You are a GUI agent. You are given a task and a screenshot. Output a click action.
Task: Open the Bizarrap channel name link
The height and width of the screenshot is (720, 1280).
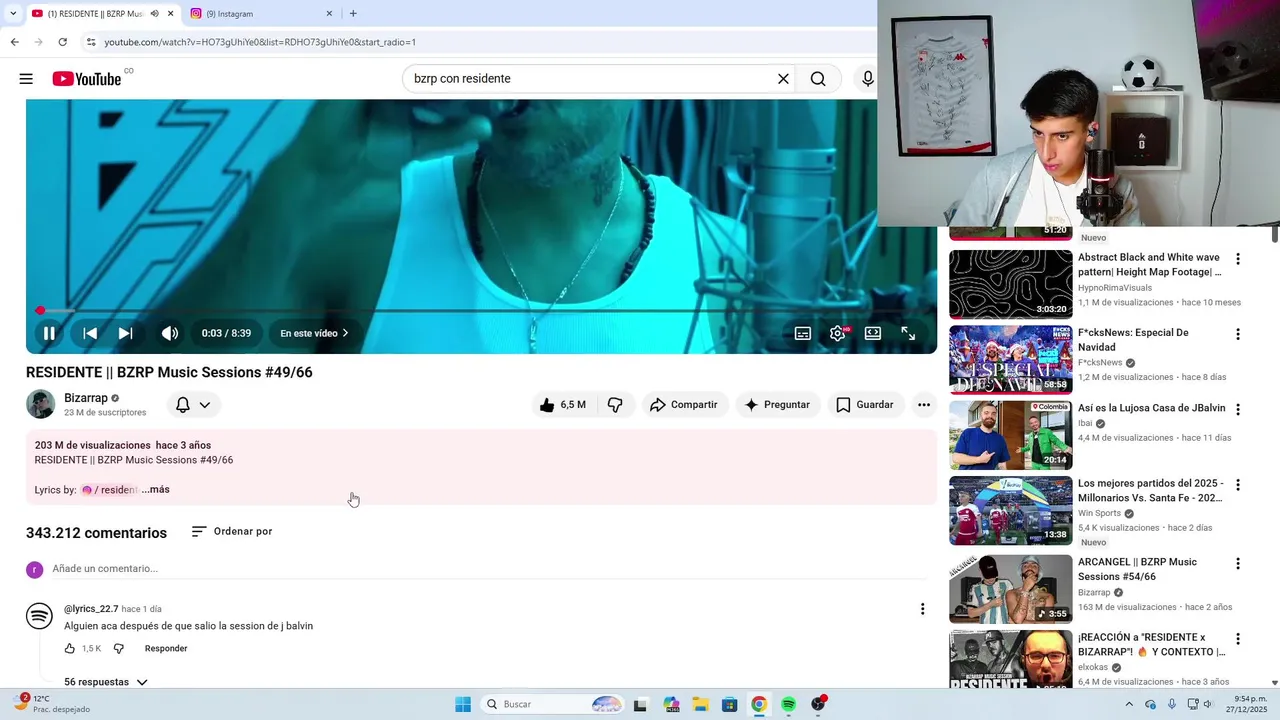[85, 398]
